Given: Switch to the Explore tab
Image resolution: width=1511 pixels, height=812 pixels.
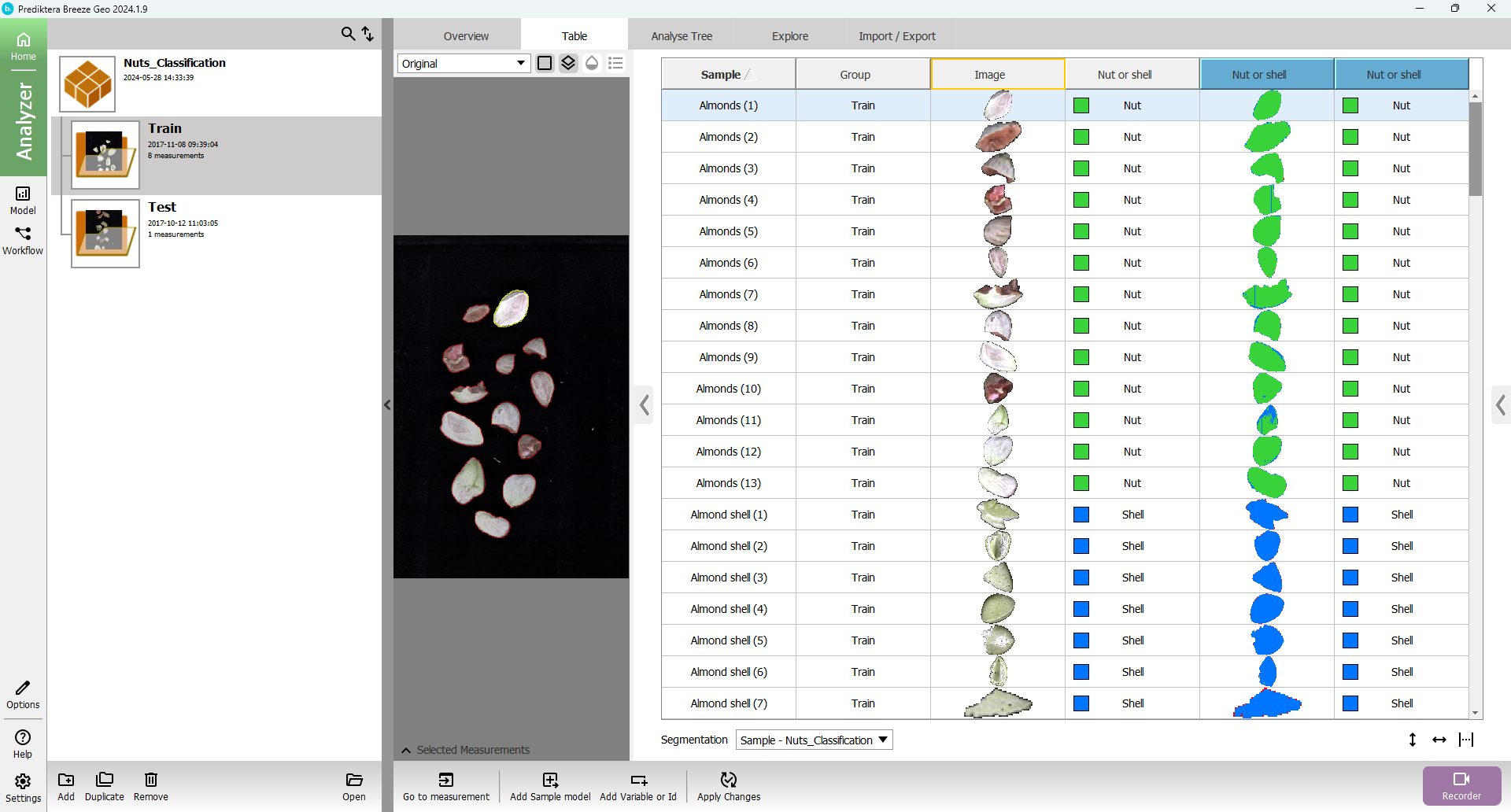Looking at the screenshot, I should (790, 36).
